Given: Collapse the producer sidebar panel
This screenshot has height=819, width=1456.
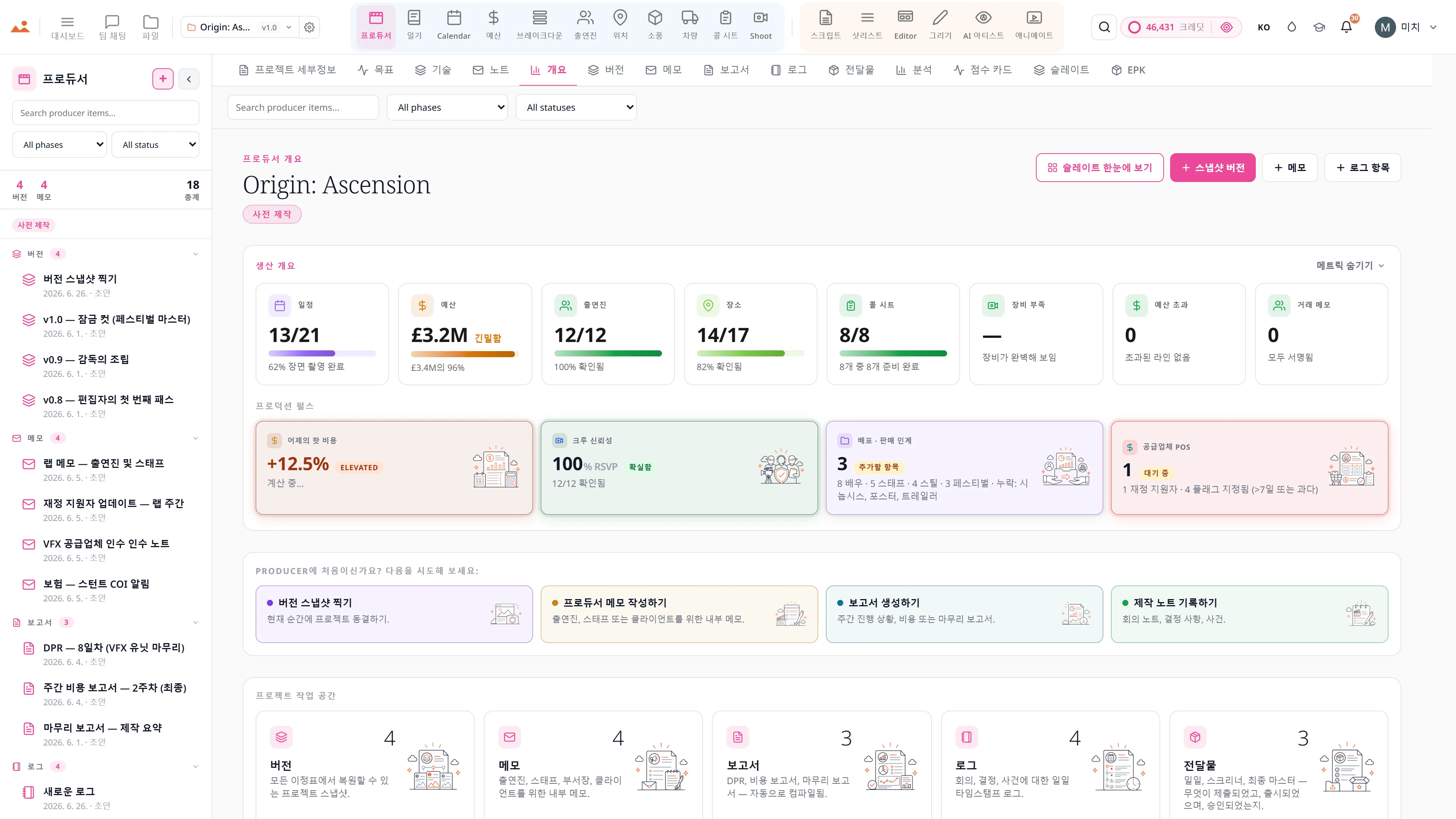Looking at the screenshot, I should tap(189, 79).
